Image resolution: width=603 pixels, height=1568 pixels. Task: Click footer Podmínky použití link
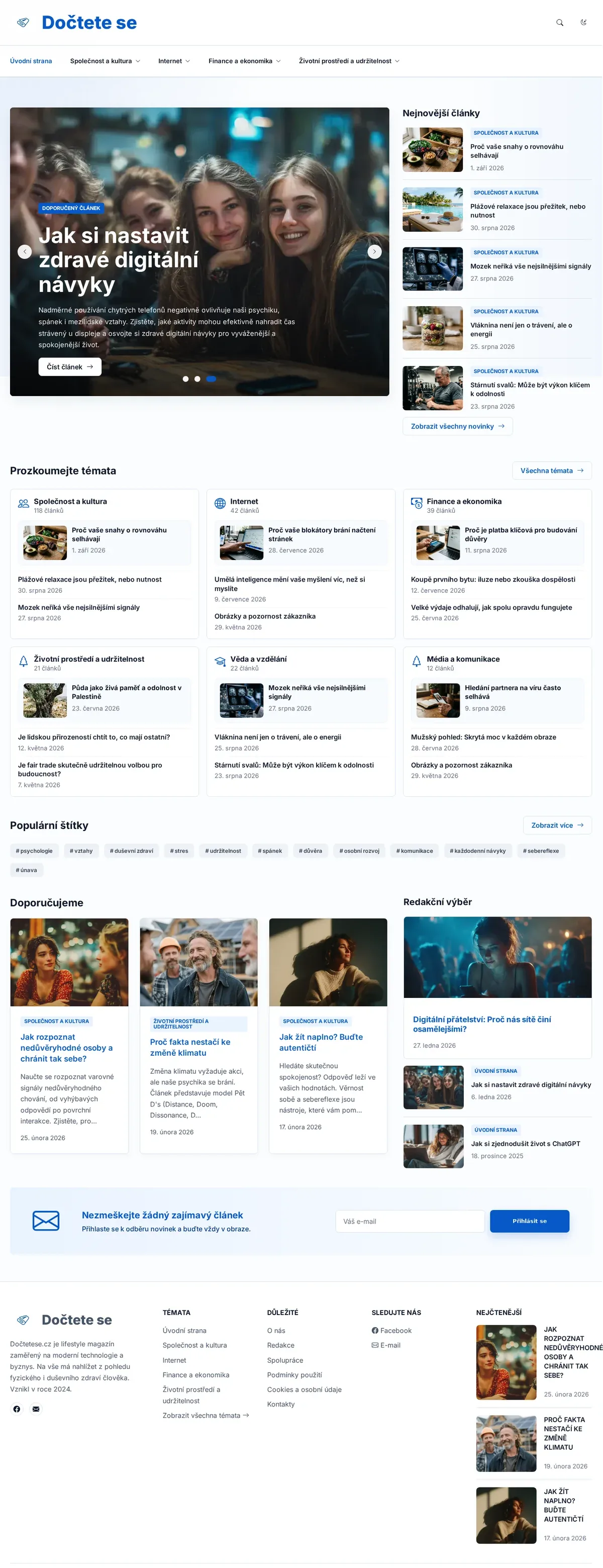click(x=294, y=1375)
